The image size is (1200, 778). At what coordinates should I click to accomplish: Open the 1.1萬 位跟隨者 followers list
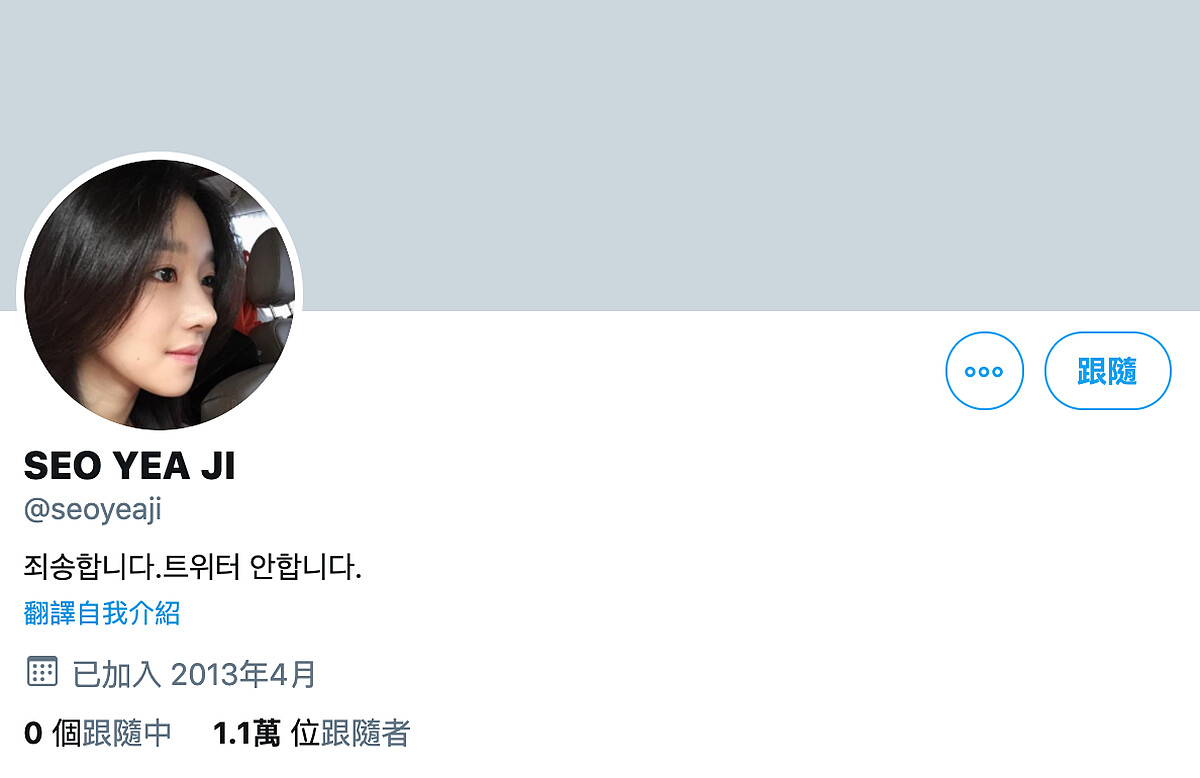pos(311,733)
